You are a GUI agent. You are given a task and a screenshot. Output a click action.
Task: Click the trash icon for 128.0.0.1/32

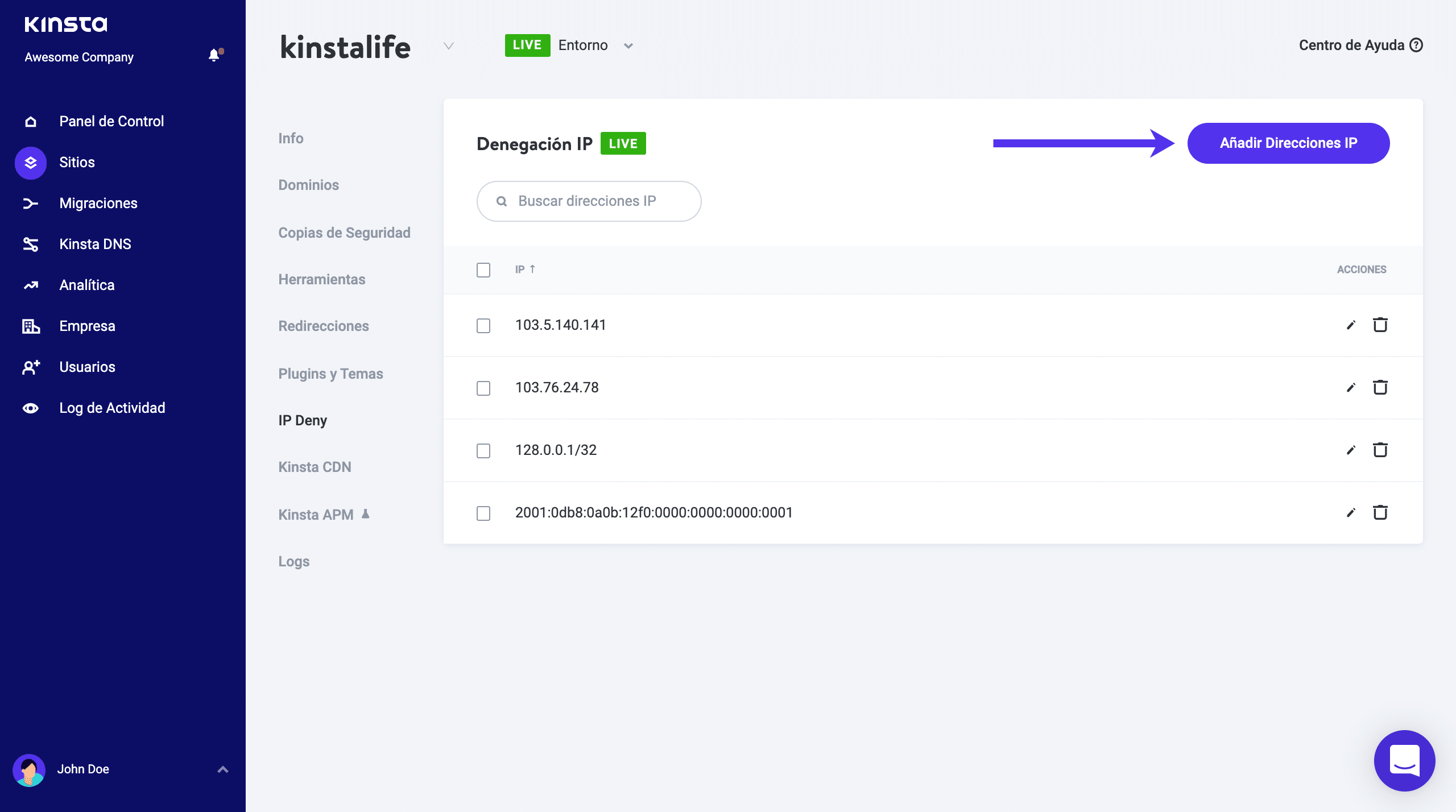point(1380,450)
